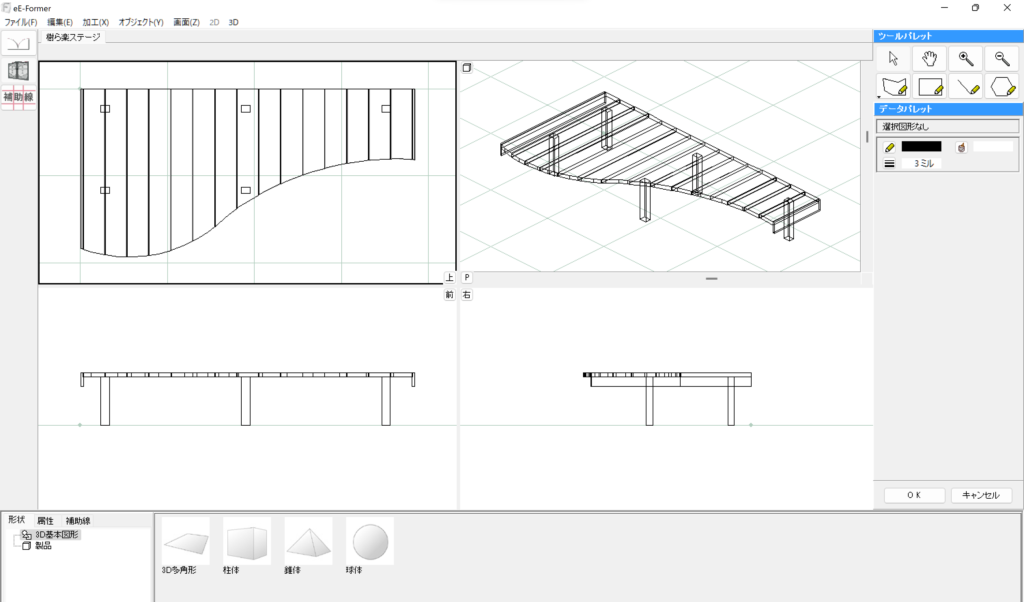
Task: Select the line drawing tool
Action: pyautogui.click(x=965, y=88)
